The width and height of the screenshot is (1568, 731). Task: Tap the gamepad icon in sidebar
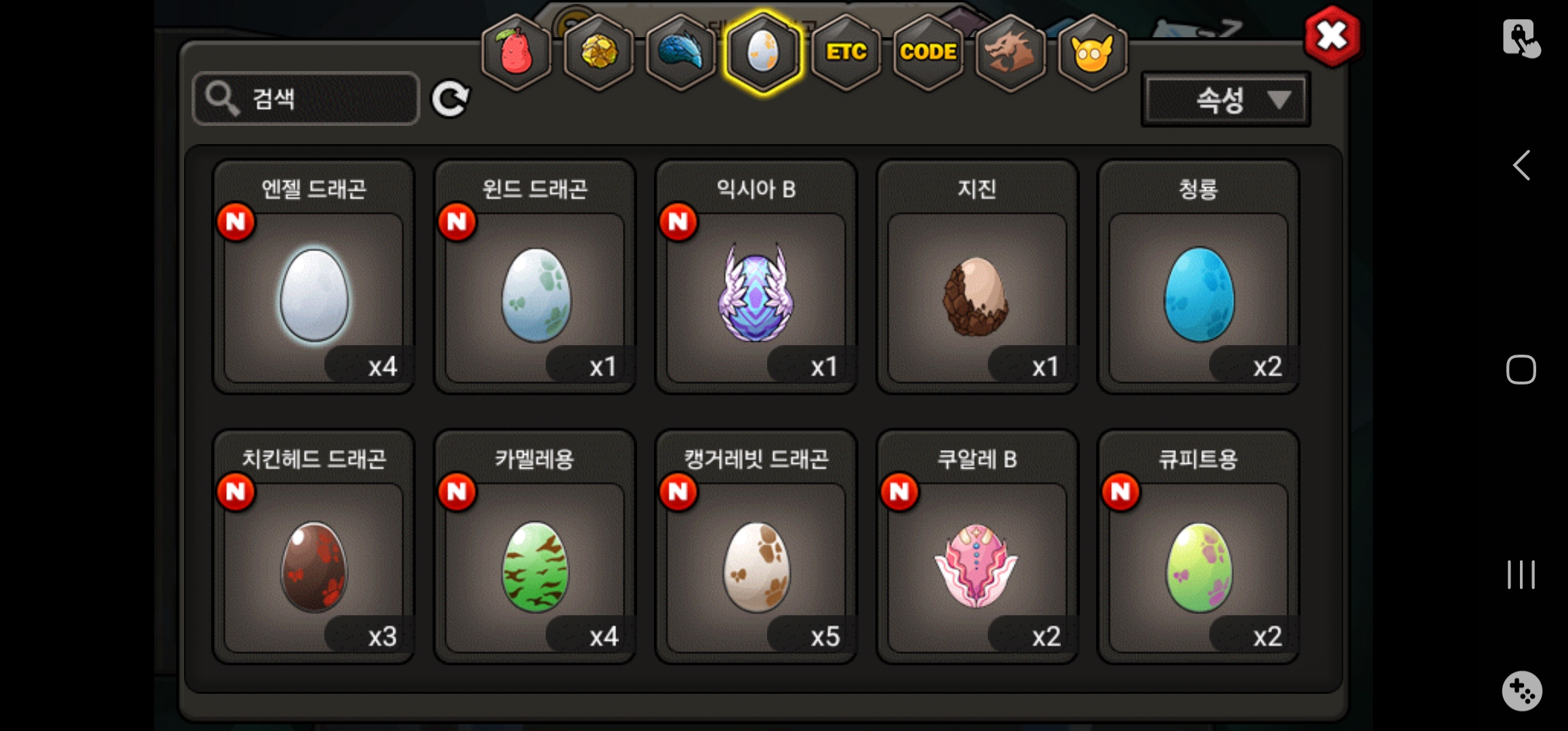click(x=1521, y=691)
